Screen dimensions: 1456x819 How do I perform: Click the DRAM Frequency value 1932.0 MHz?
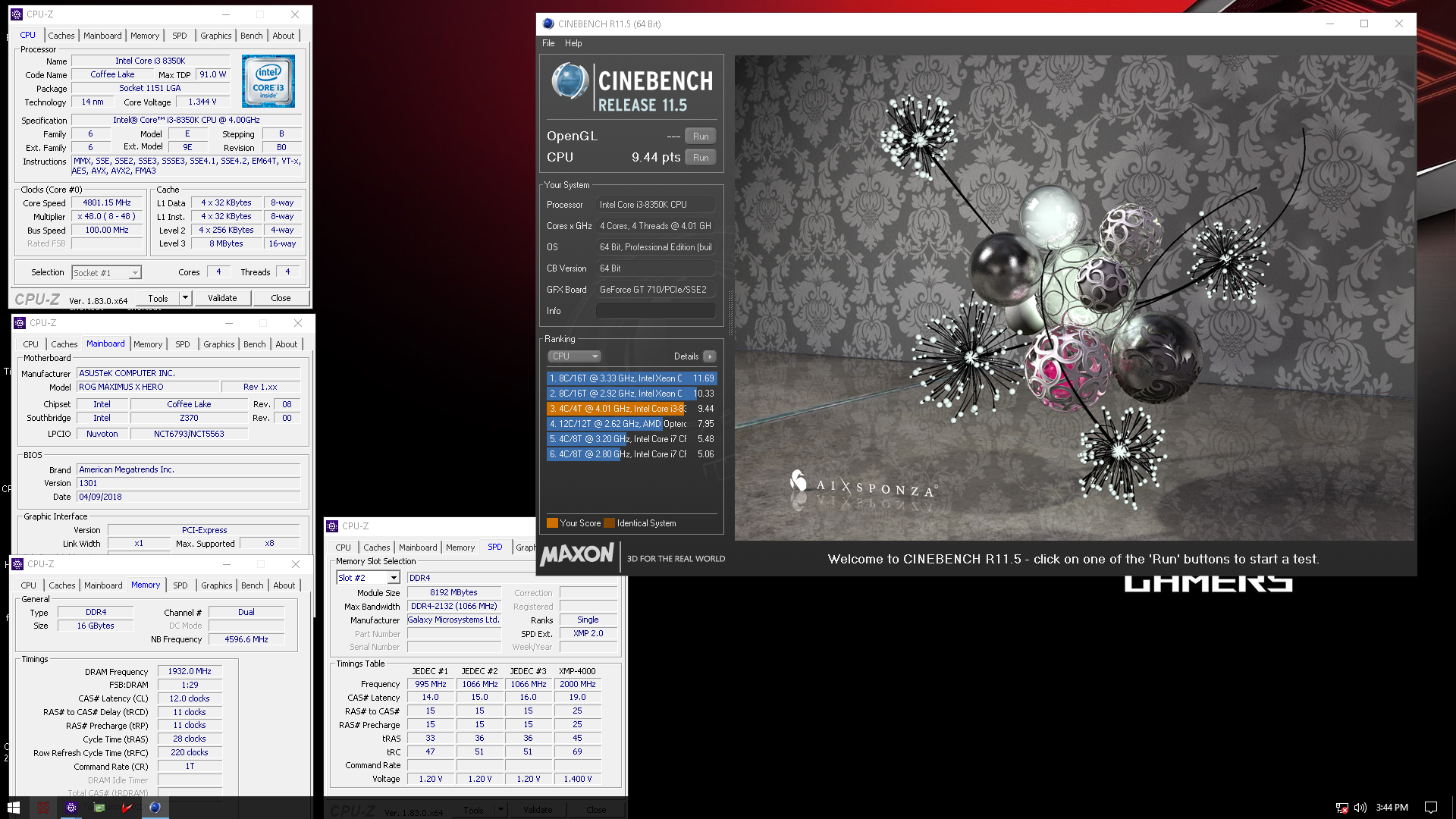(190, 671)
